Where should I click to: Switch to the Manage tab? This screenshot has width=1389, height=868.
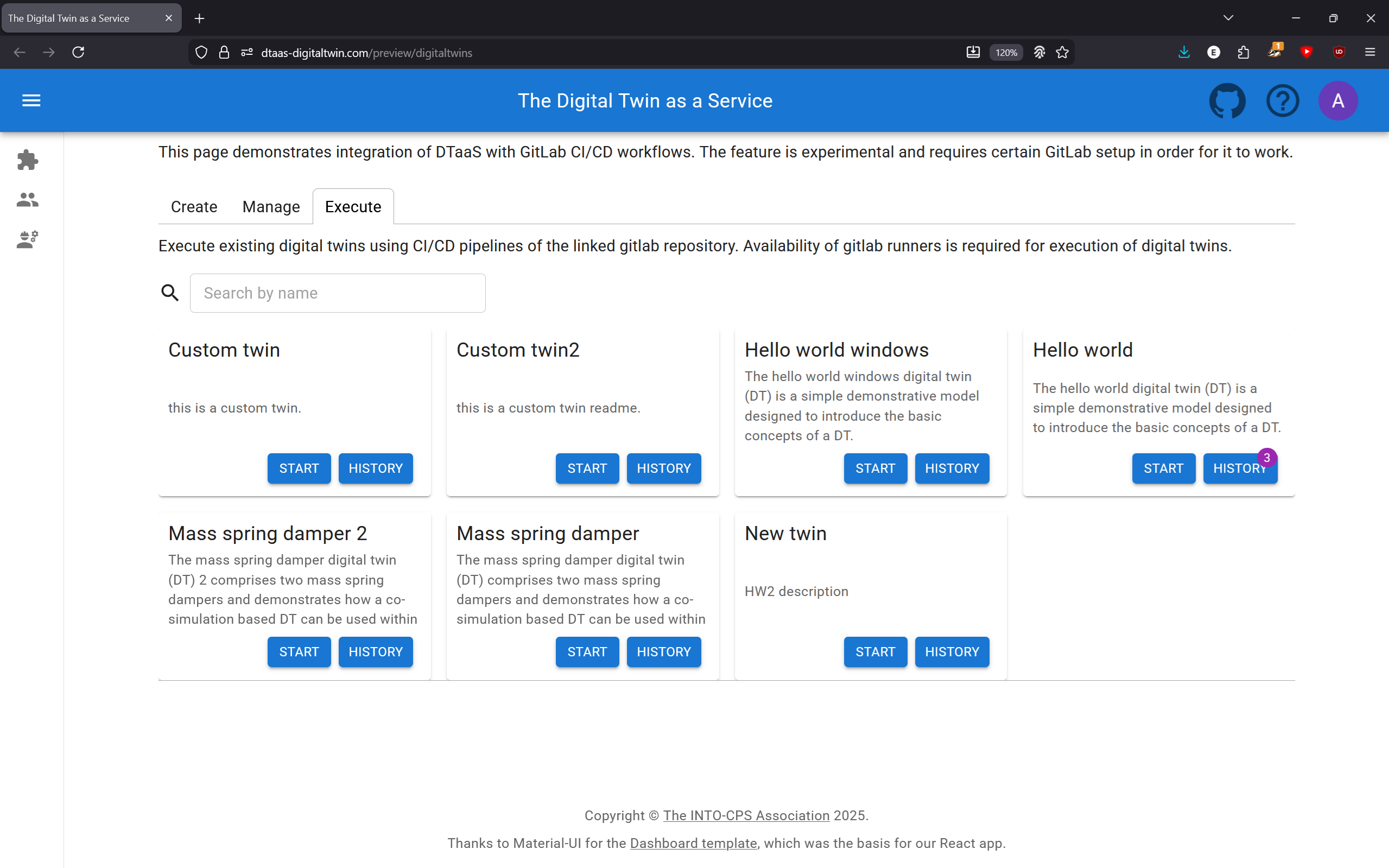tap(271, 207)
